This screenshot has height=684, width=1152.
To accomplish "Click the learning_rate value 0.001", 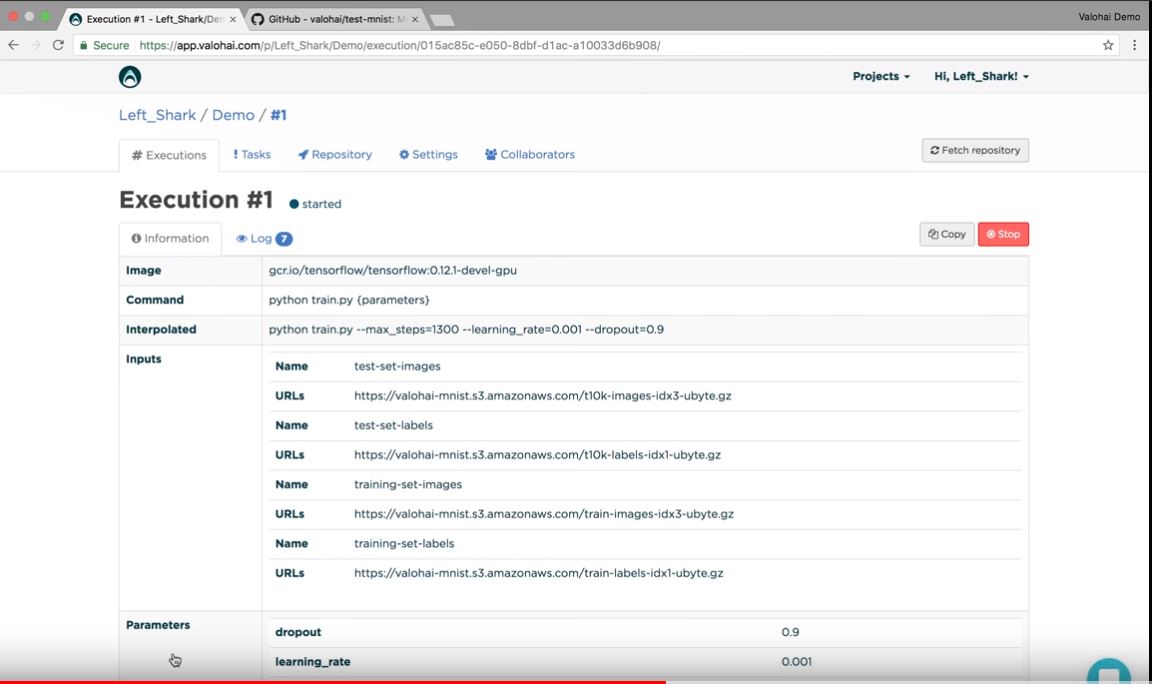I will pos(796,661).
